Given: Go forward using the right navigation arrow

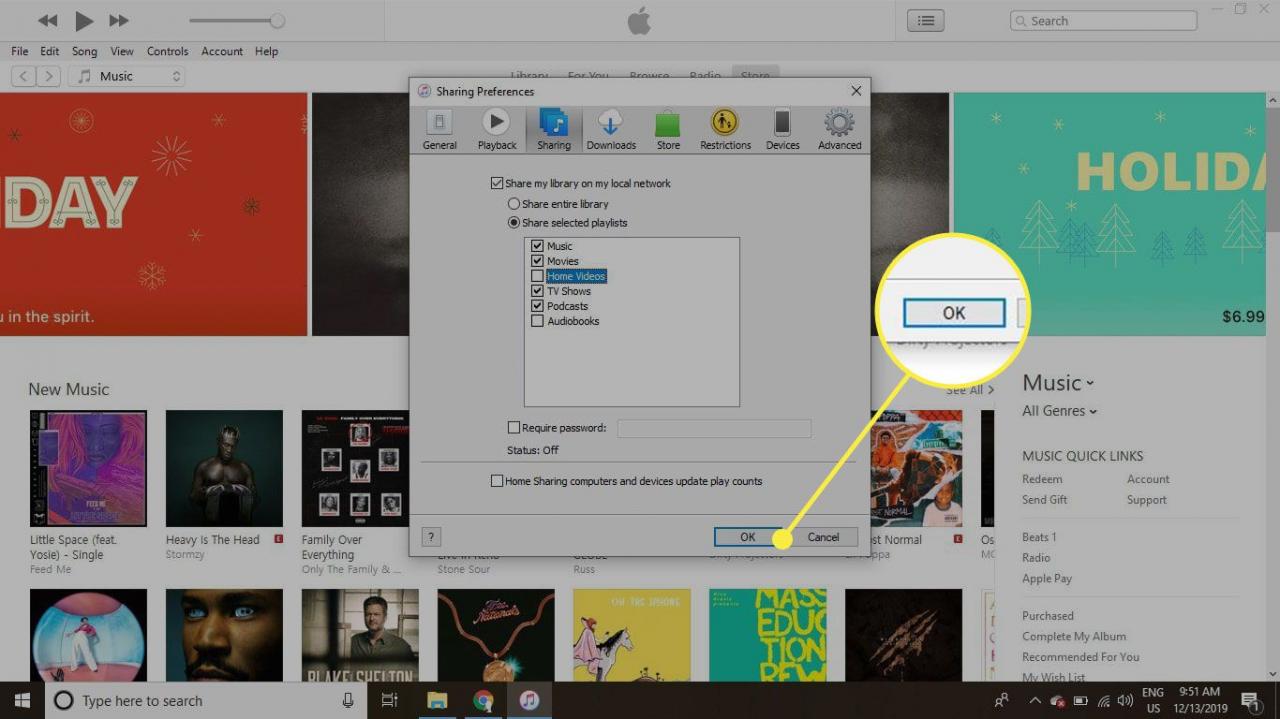Looking at the screenshot, I should click(x=49, y=76).
